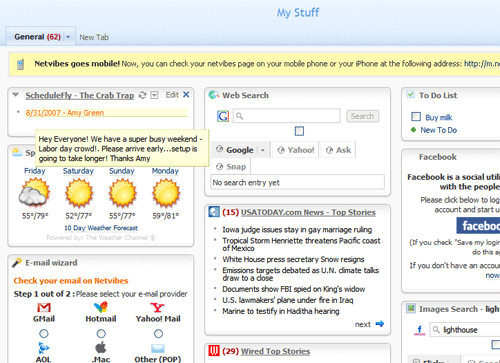This screenshot has height=363, width=500.
Task: Switch to the Ask search tab
Action: [338, 150]
